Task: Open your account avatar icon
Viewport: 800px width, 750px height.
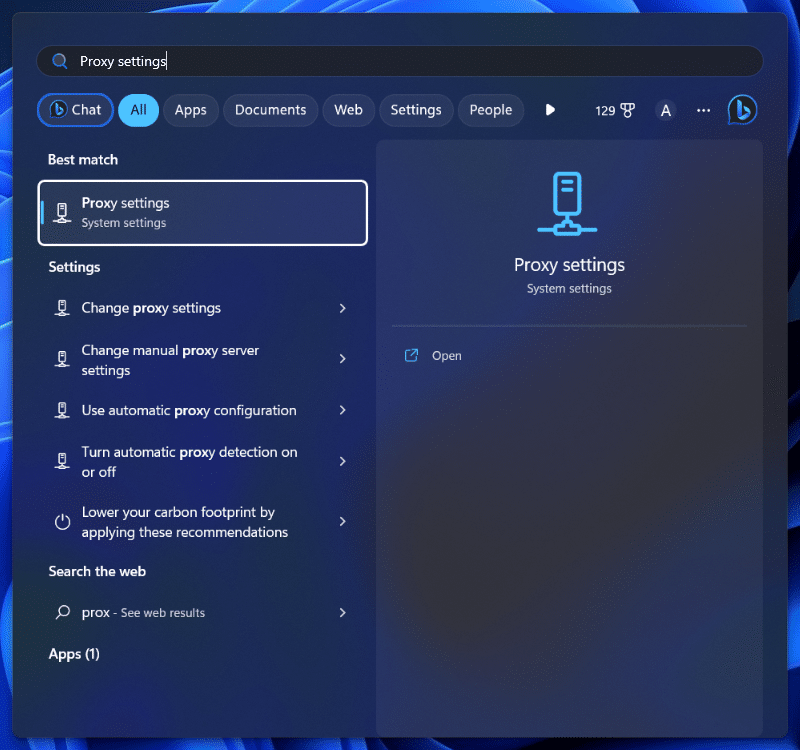Action: tap(665, 110)
